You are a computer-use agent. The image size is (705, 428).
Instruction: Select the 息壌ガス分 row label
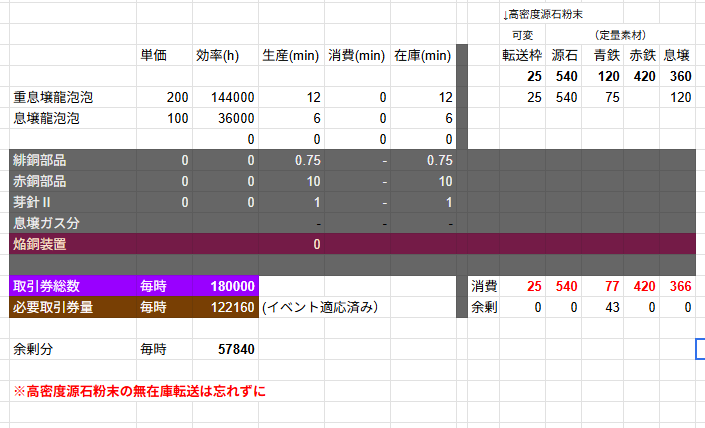(73, 223)
